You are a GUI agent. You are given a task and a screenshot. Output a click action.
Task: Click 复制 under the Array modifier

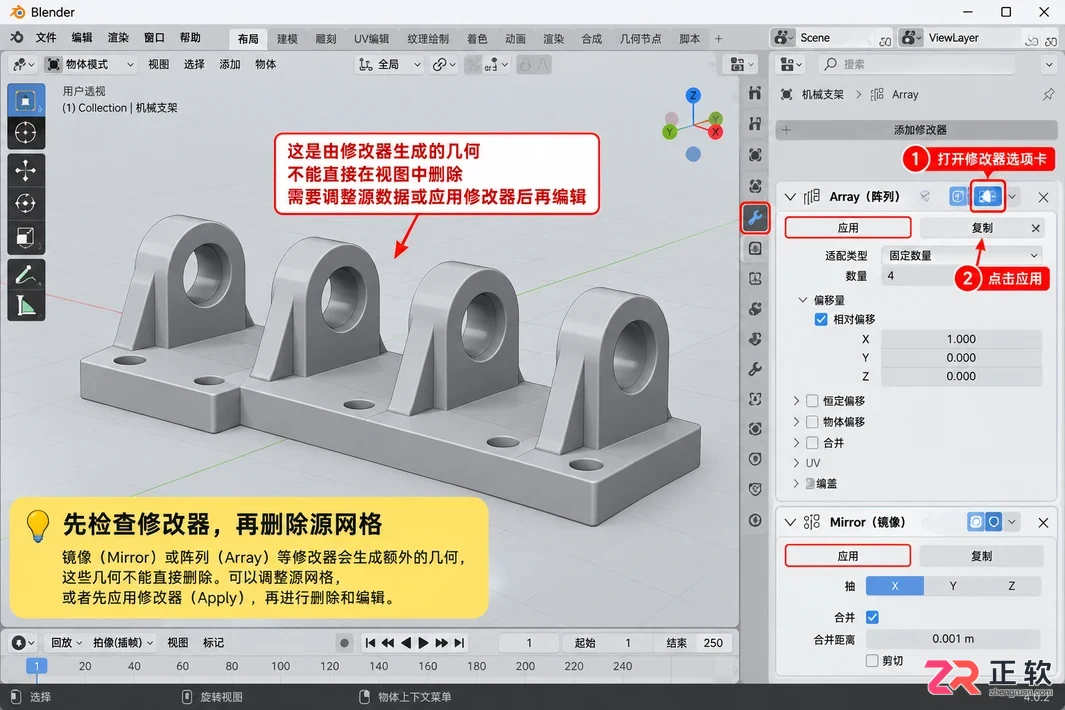(981, 228)
